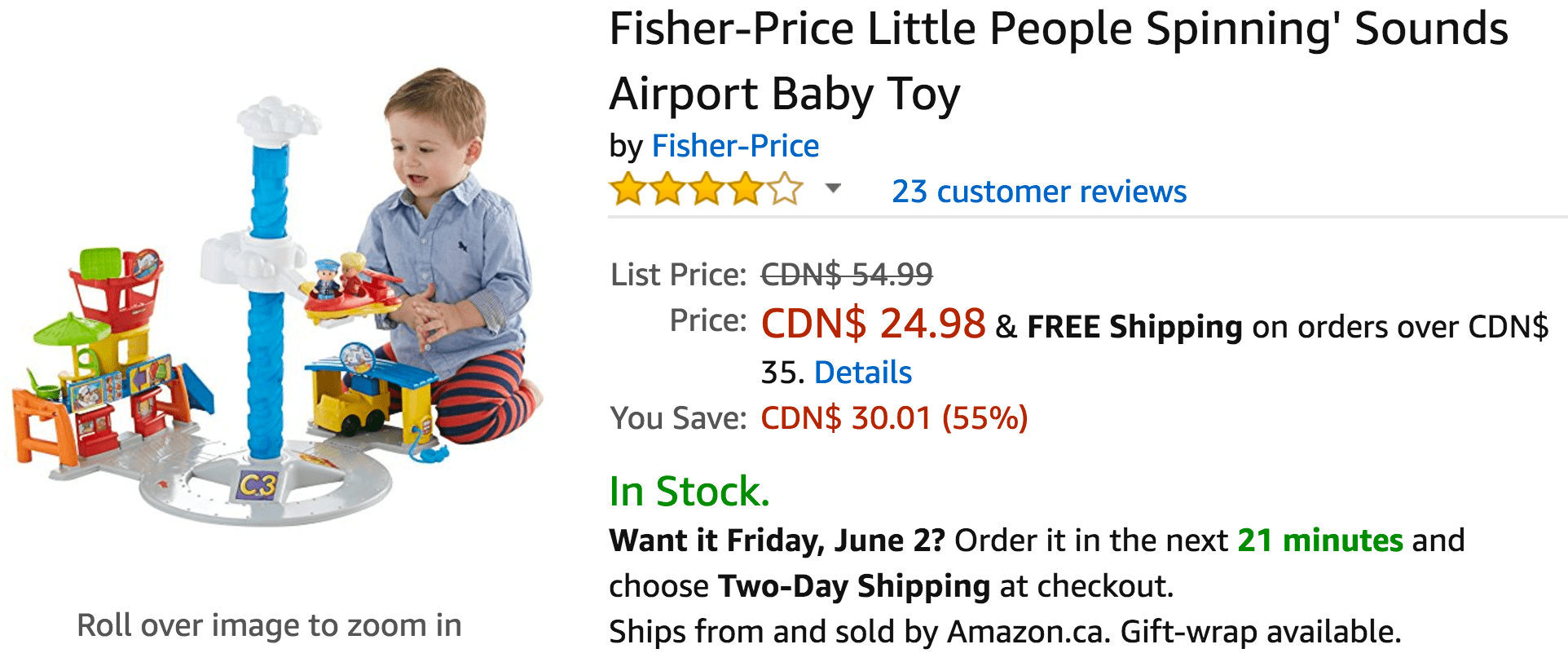Click the Two-Day Shipping text

click(854, 586)
